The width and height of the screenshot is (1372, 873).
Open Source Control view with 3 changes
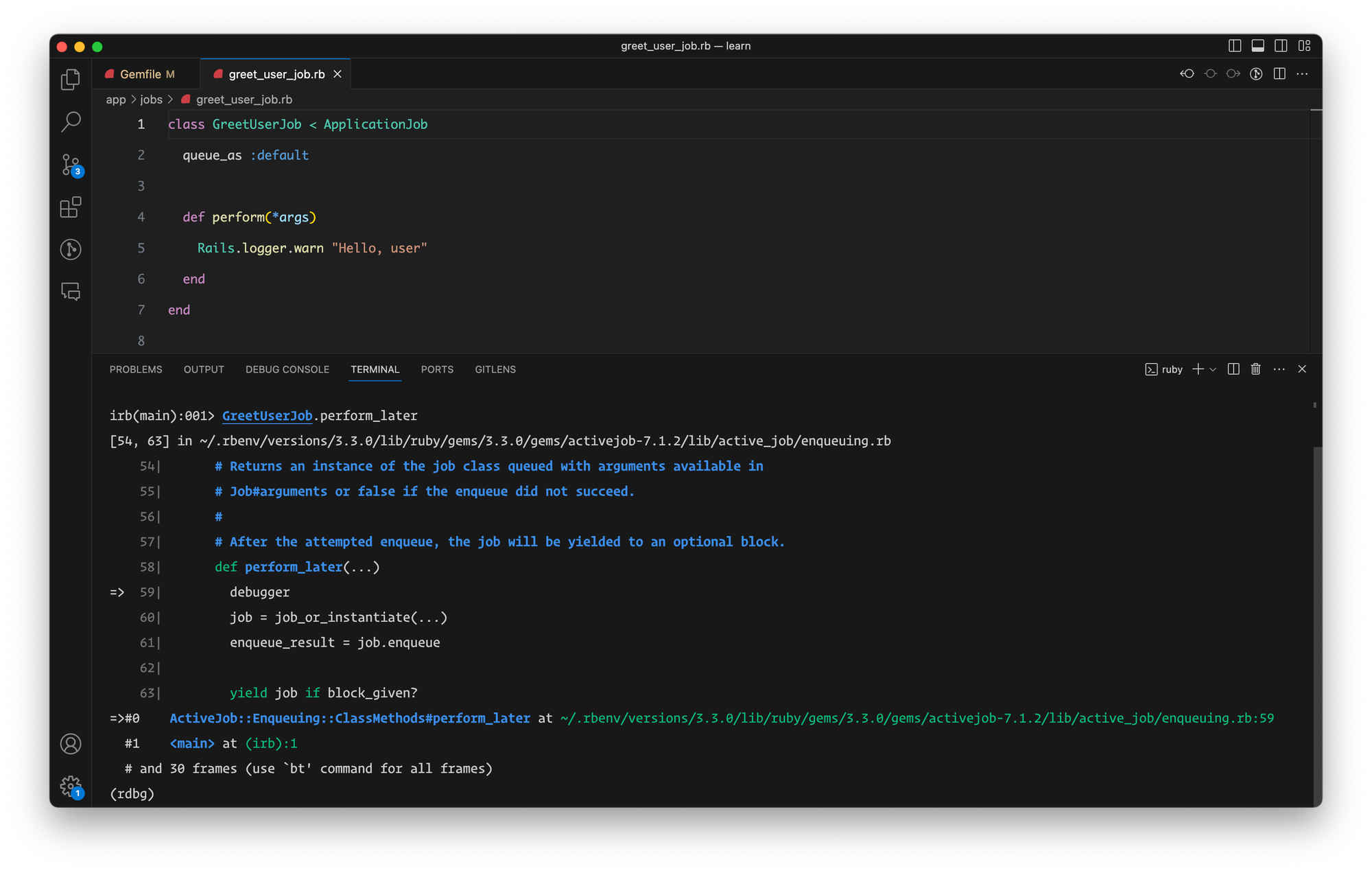click(x=71, y=165)
